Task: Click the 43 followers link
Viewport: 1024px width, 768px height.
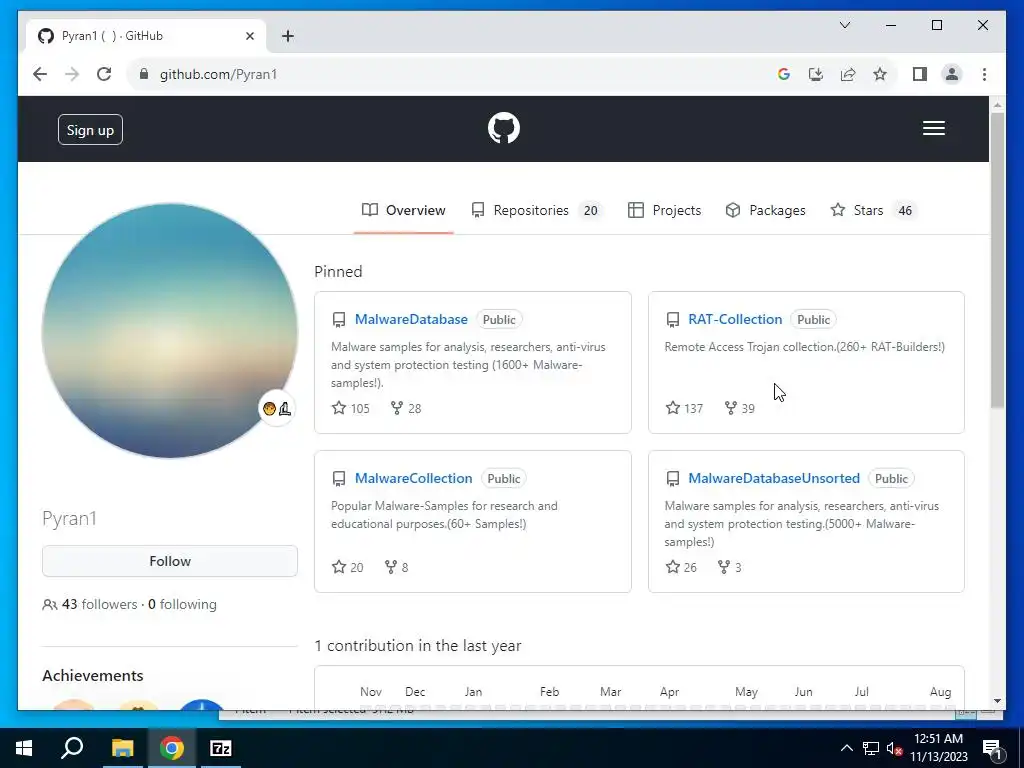Action: point(90,604)
